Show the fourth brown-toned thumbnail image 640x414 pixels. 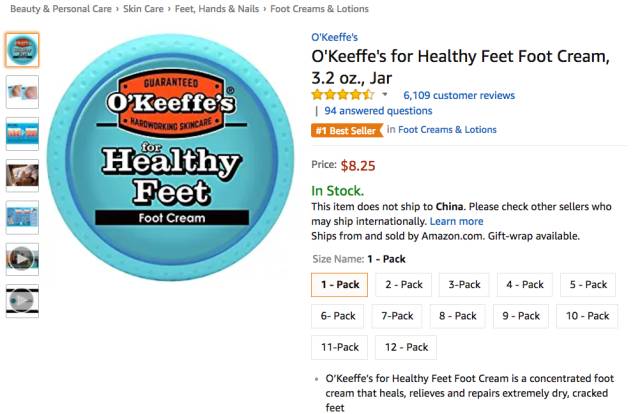coord(21,176)
